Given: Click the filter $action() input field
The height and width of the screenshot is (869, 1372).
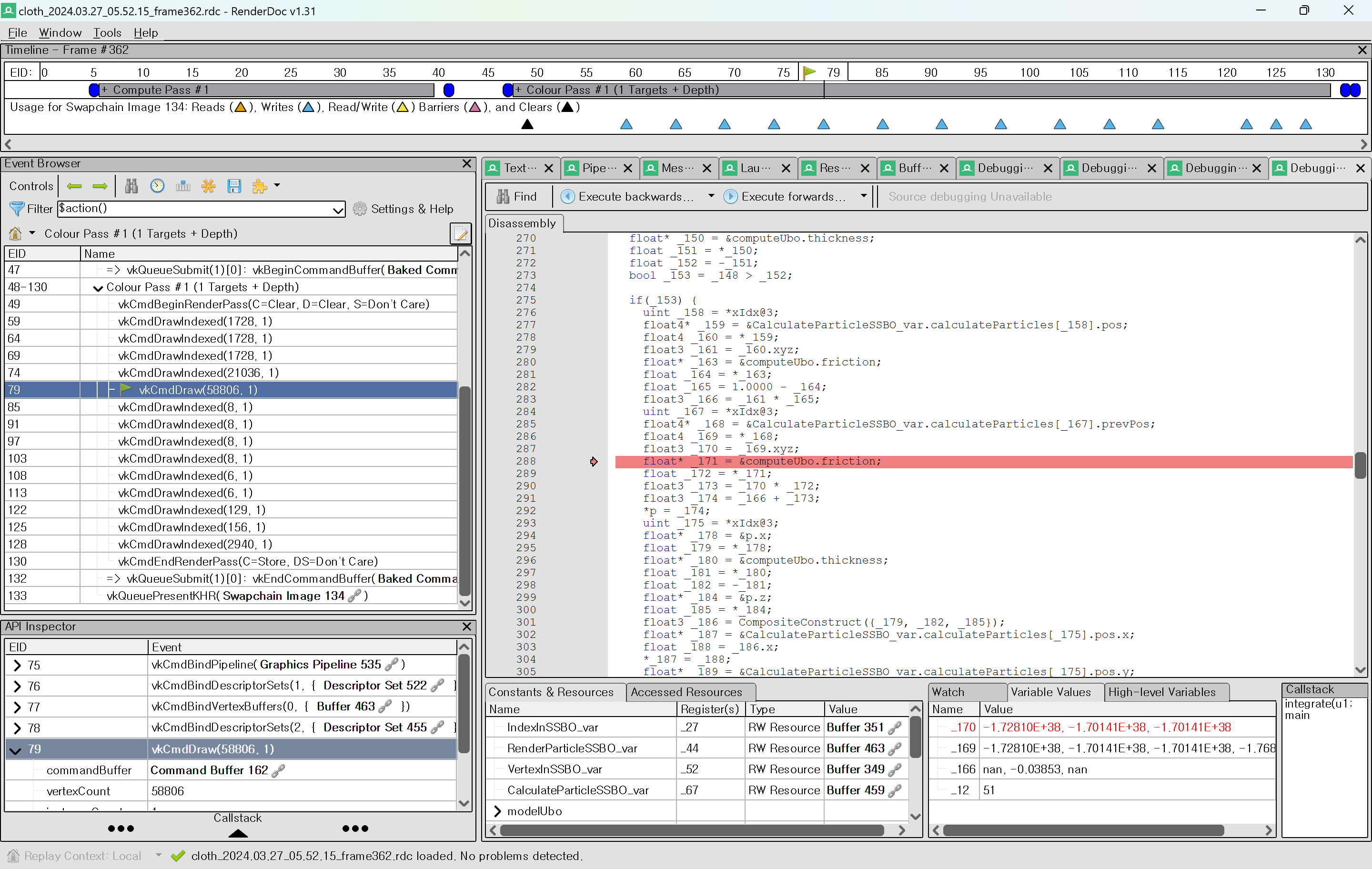Looking at the screenshot, I should 195,209.
